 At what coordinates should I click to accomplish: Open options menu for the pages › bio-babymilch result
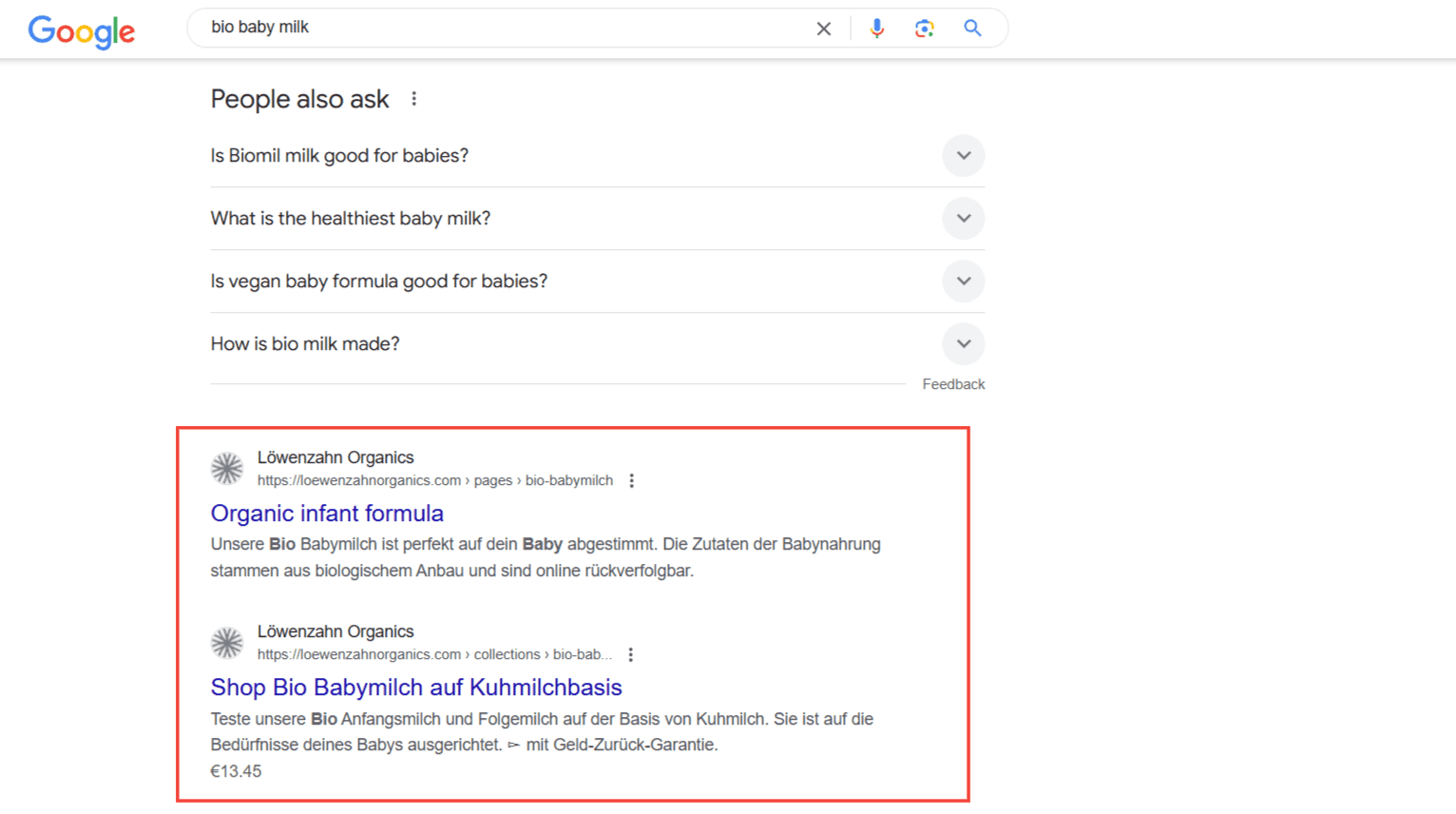click(632, 481)
